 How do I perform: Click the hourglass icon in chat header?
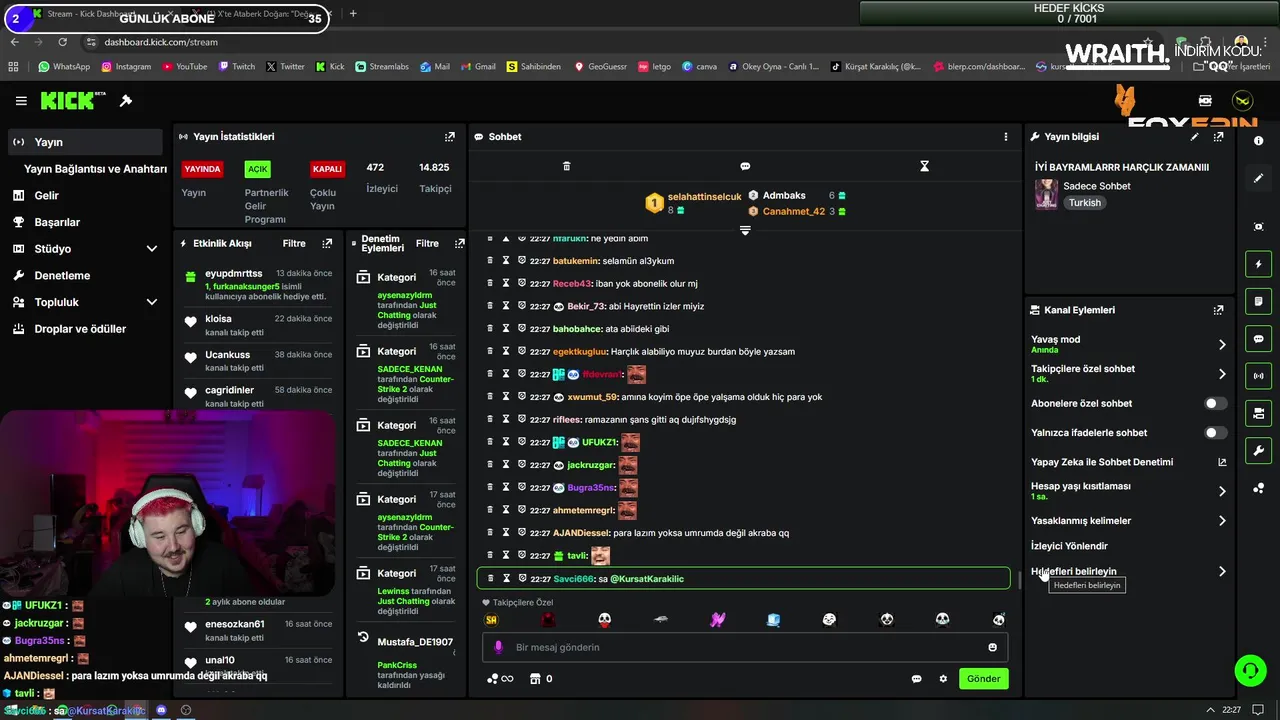[924, 166]
